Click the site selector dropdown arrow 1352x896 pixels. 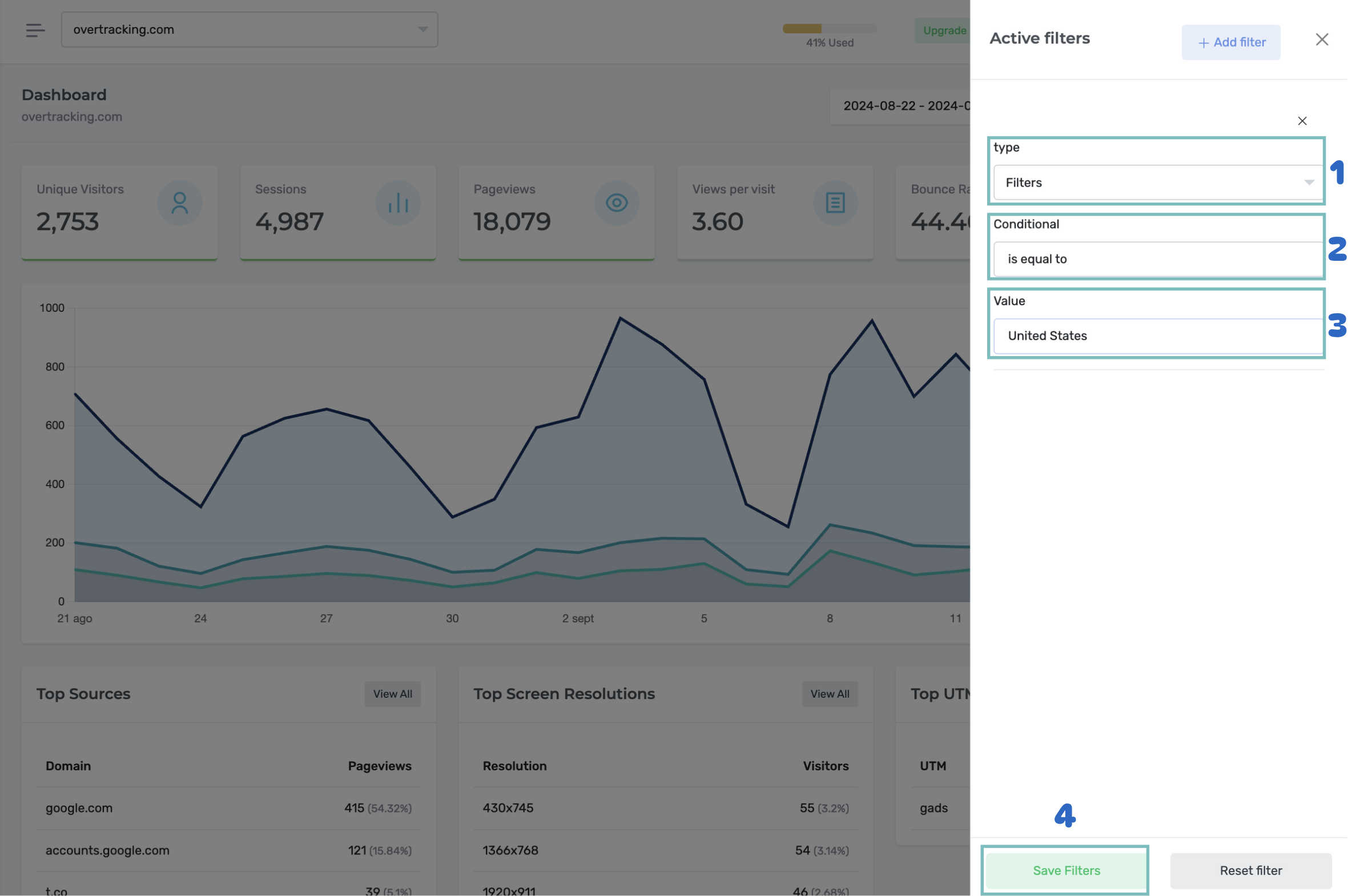[422, 30]
